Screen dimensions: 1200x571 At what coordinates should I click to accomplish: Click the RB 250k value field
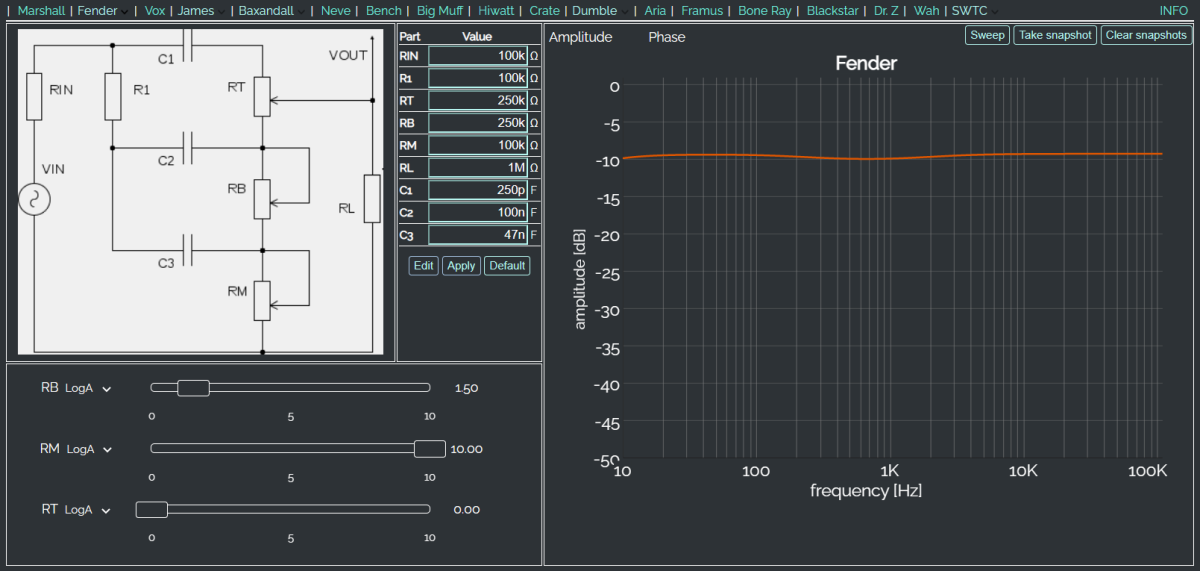coord(478,123)
